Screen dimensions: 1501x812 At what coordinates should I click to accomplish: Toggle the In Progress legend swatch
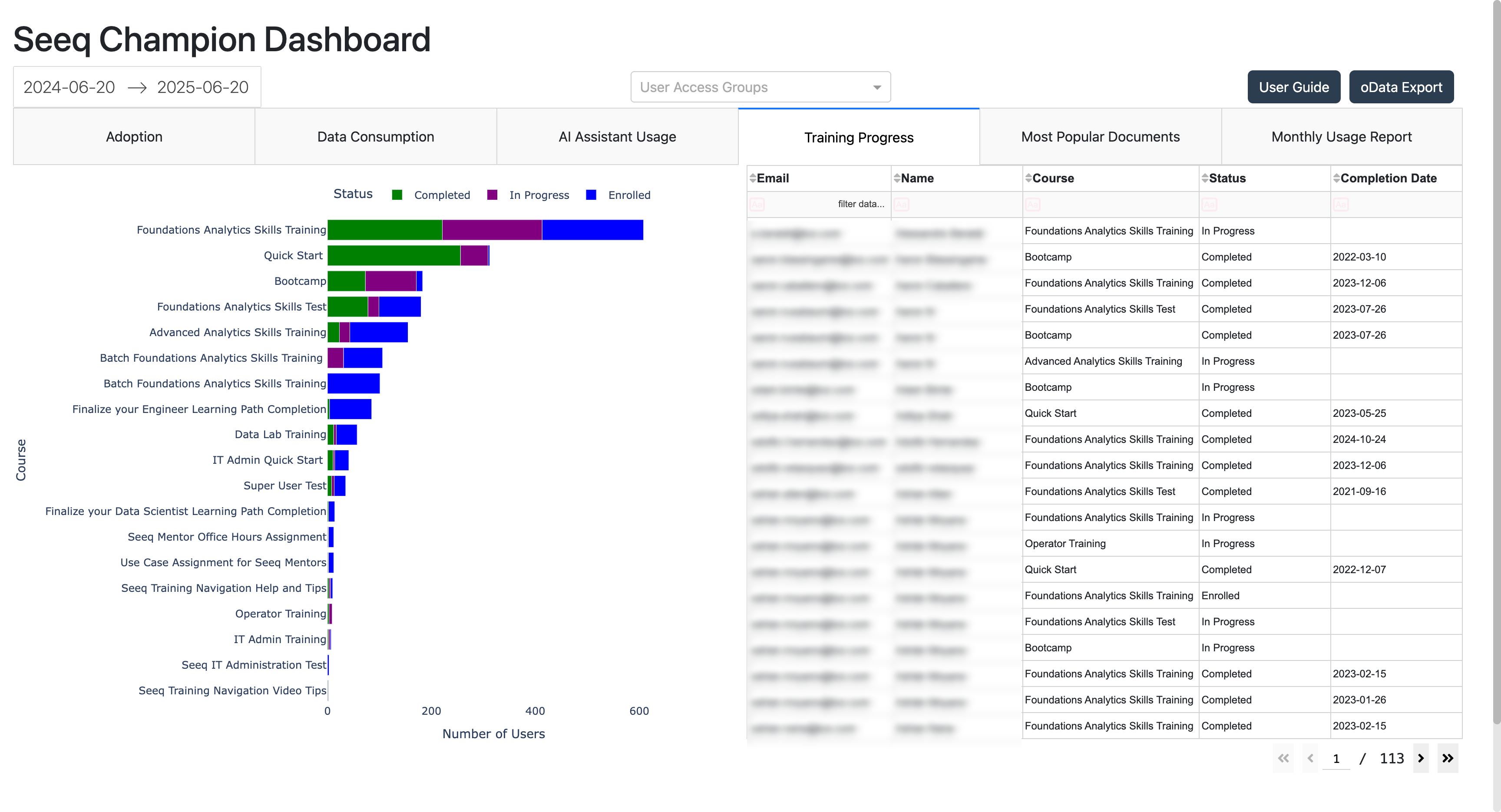[493, 195]
